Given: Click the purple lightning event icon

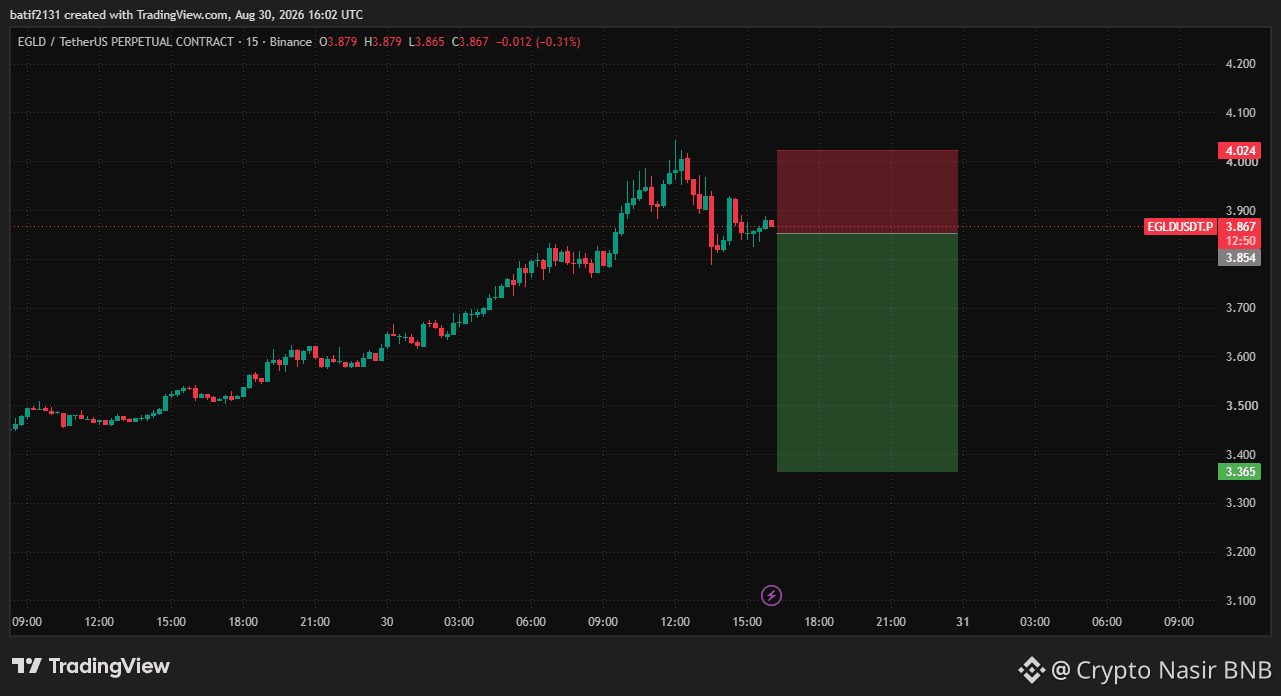Looking at the screenshot, I should (x=771, y=596).
